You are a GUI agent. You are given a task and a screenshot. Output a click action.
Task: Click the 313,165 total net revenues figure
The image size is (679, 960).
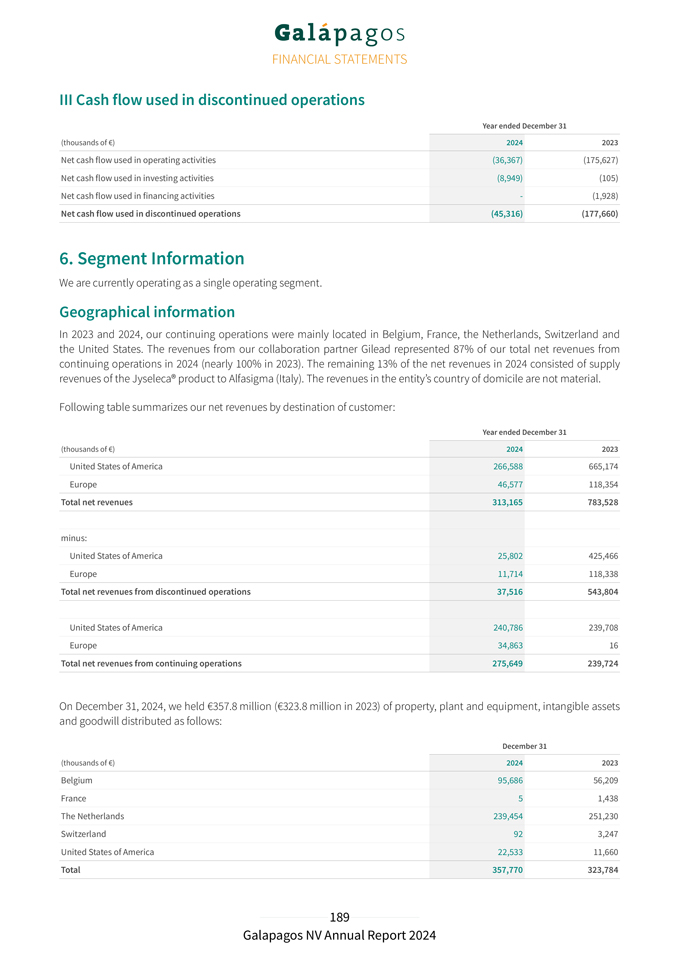click(x=507, y=502)
